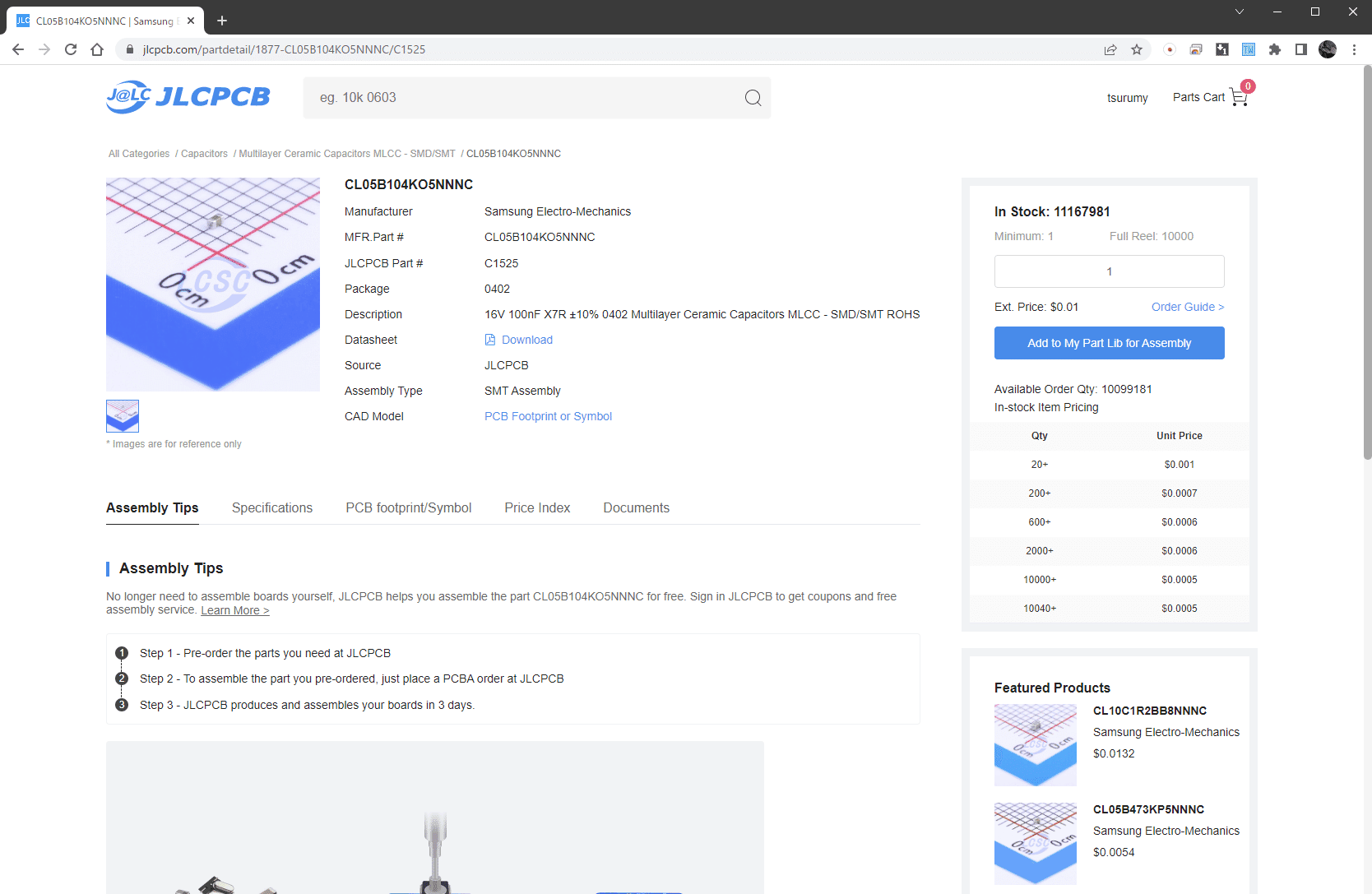Open featured product CL05B473KP5NNNC
Viewport: 1372px width, 894px height.
(1148, 809)
